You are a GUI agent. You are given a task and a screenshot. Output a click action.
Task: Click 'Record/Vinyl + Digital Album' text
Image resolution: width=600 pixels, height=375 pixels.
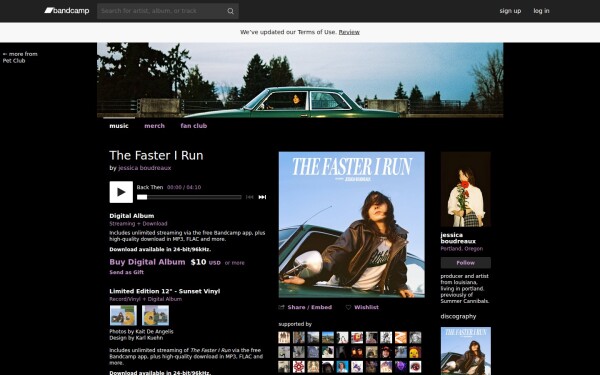click(145, 299)
